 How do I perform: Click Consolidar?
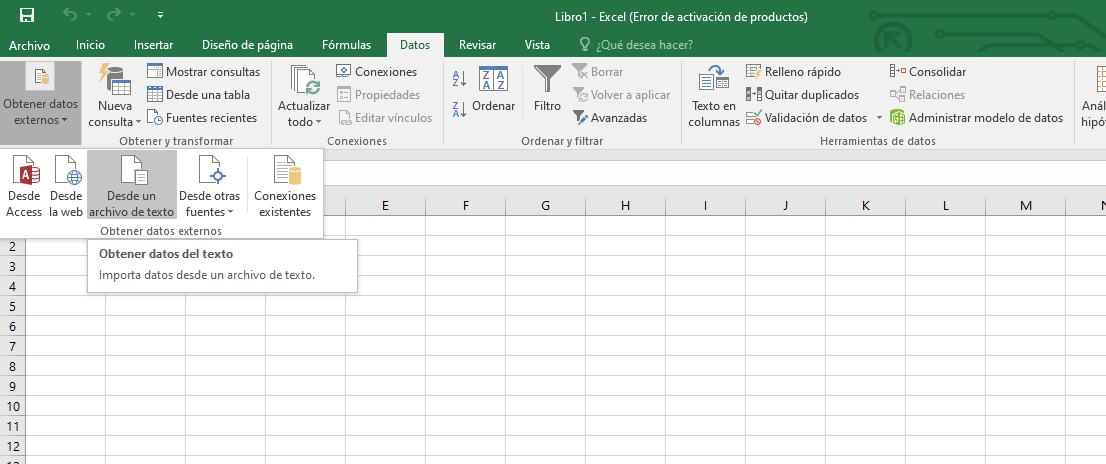click(928, 72)
